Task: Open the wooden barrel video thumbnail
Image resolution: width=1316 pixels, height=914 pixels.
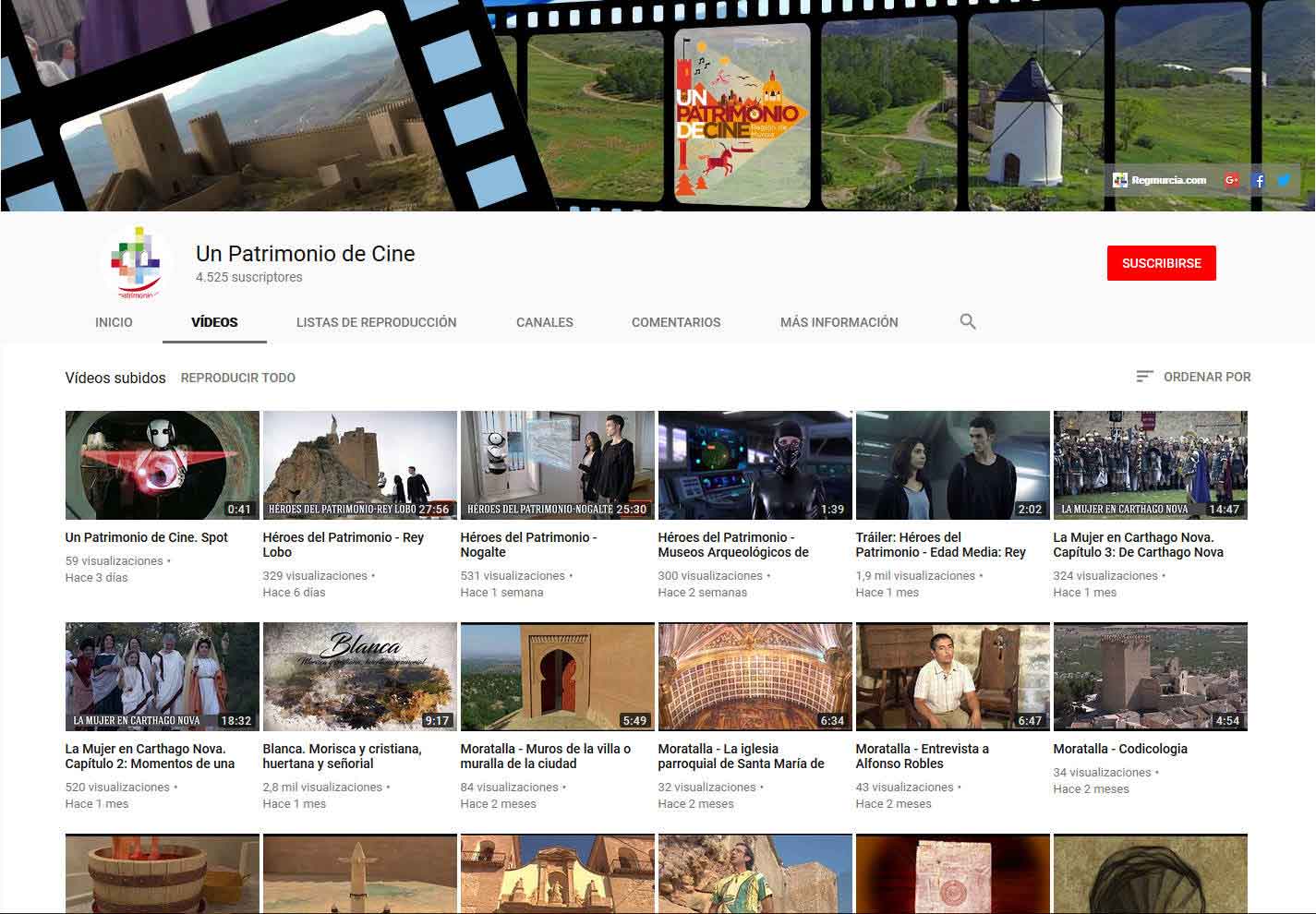Action: pos(163,873)
